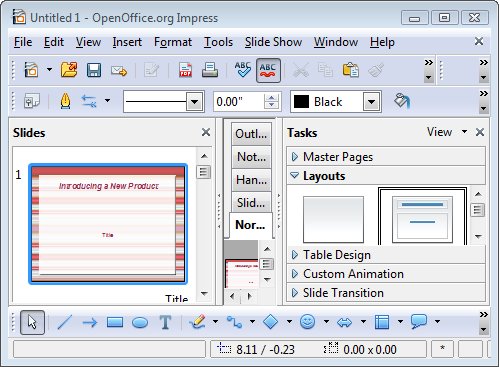This screenshot has width=499, height=367.
Task: Close the Slides panel
Action: click(206, 132)
